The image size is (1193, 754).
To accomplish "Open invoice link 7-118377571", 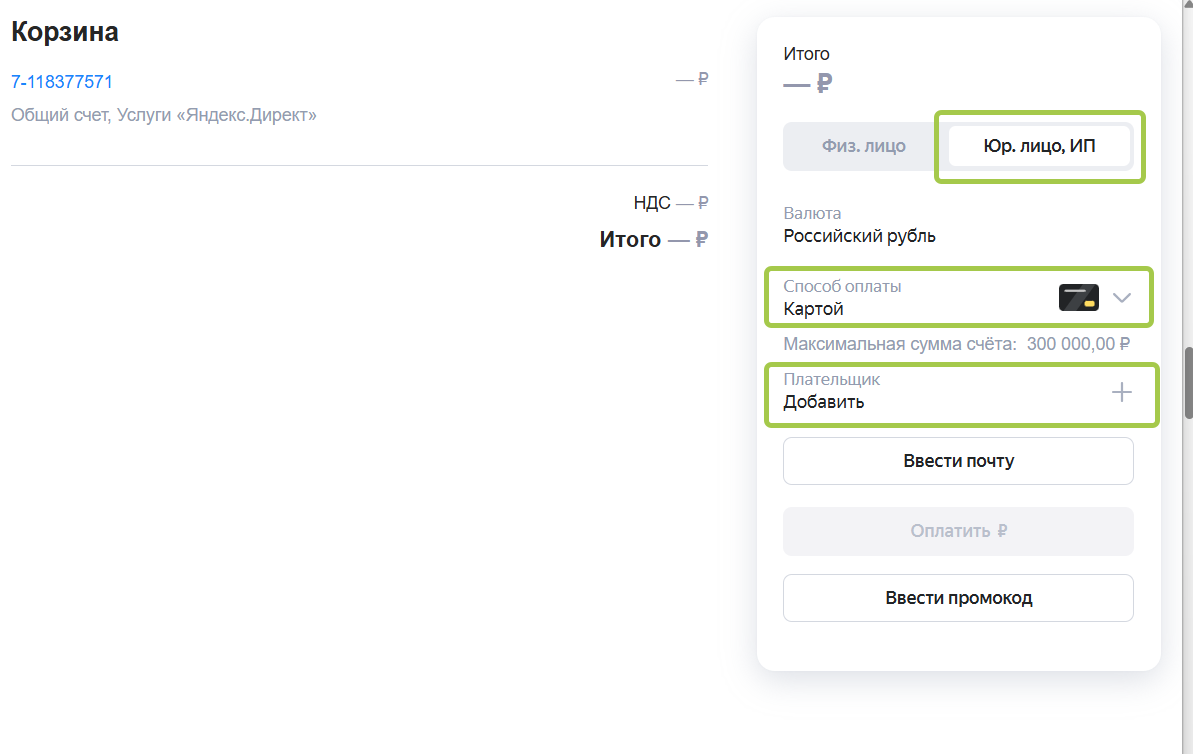I will coord(62,82).
